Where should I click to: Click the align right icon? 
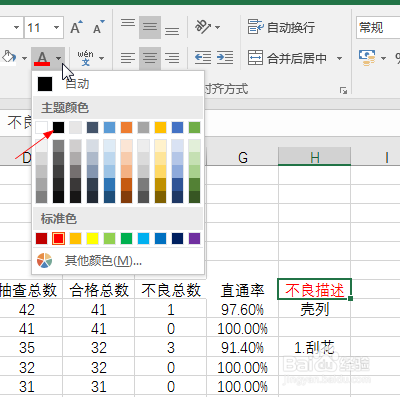coord(172,58)
